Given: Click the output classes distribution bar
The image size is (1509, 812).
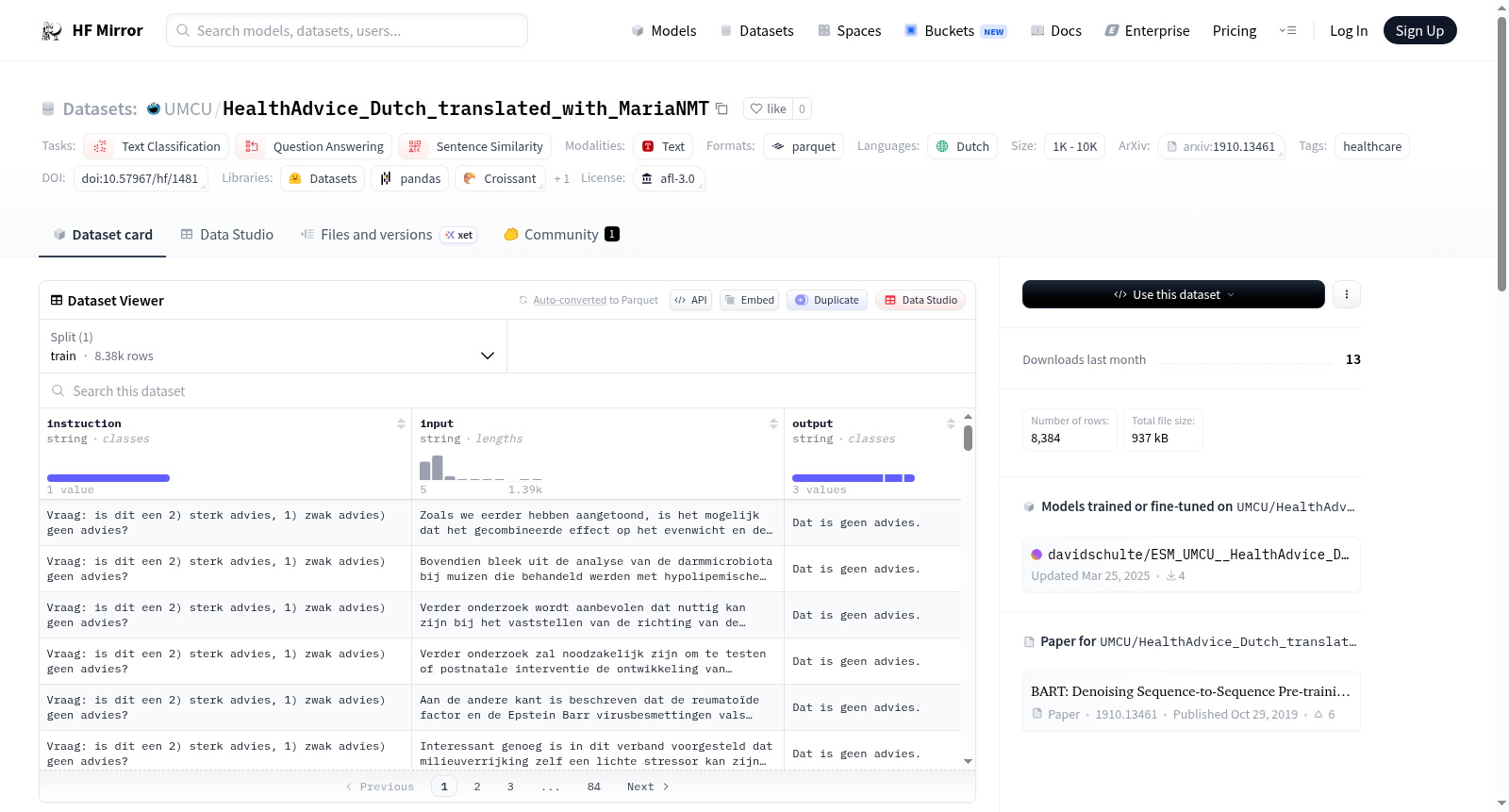Looking at the screenshot, I should click(854, 478).
